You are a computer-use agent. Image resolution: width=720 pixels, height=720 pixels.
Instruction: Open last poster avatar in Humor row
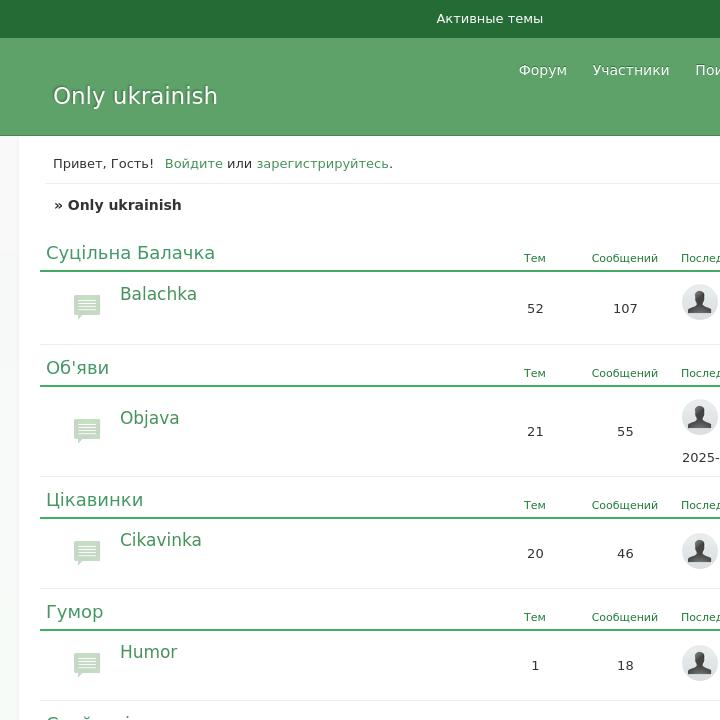(x=699, y=663)
